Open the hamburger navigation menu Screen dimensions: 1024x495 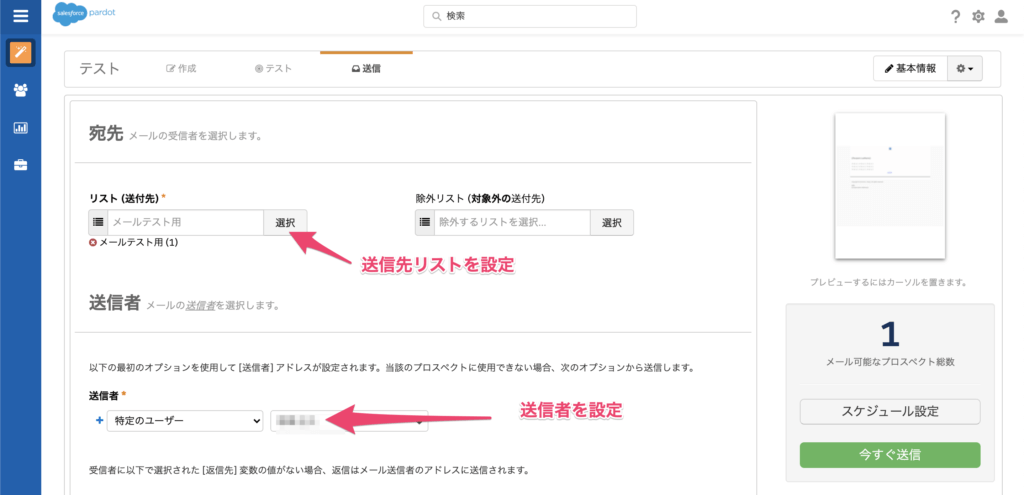click(21, 16)
